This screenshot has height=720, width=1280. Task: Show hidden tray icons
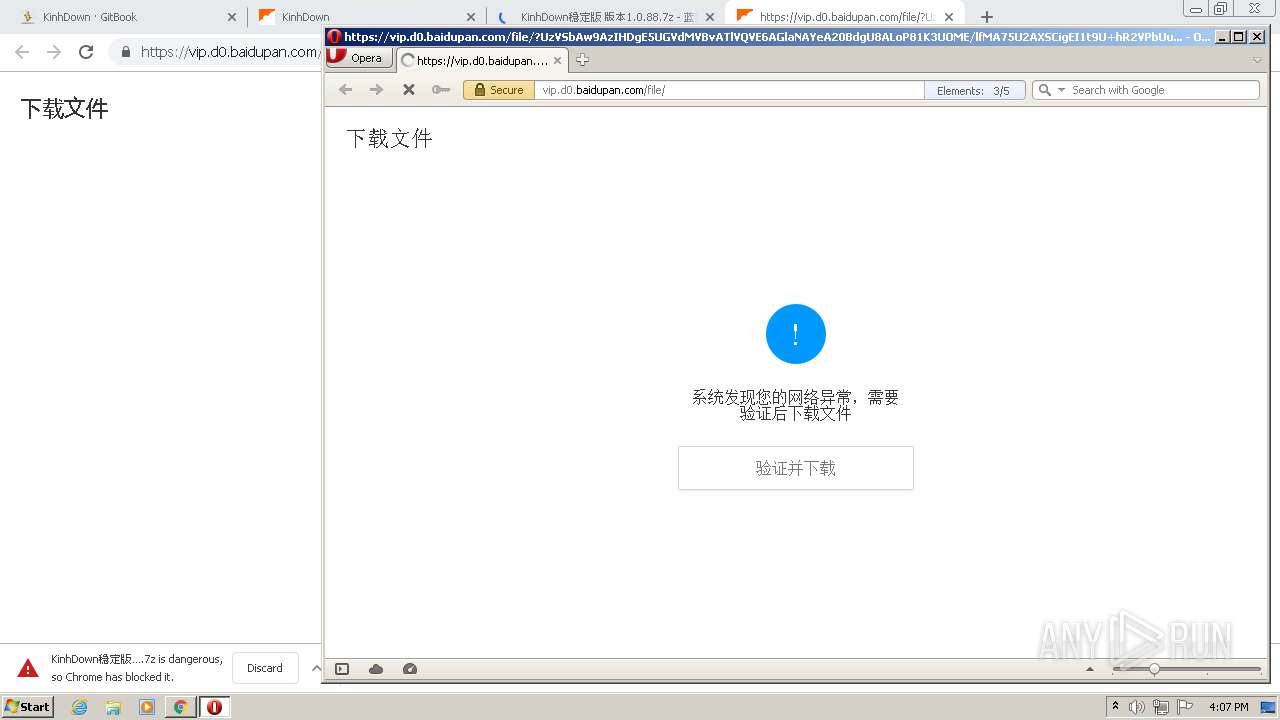(x=1115, y=706)
